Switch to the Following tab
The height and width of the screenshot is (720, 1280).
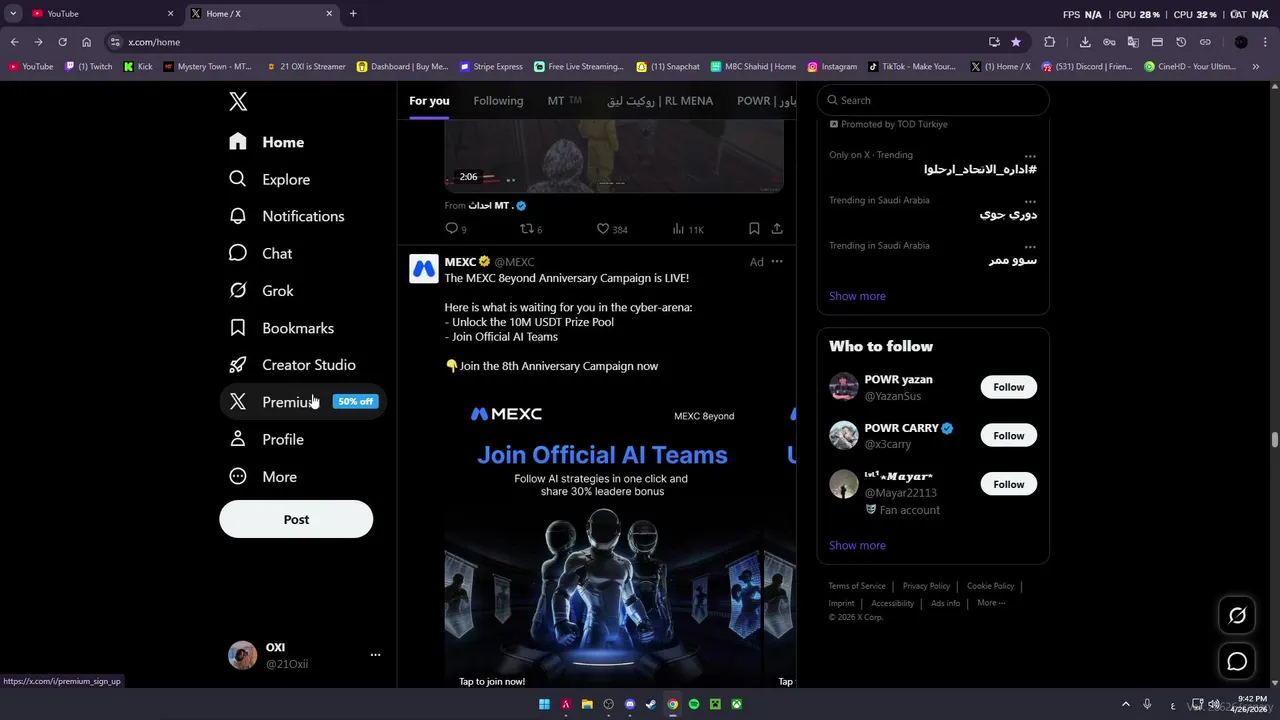(x=498, y=101)
